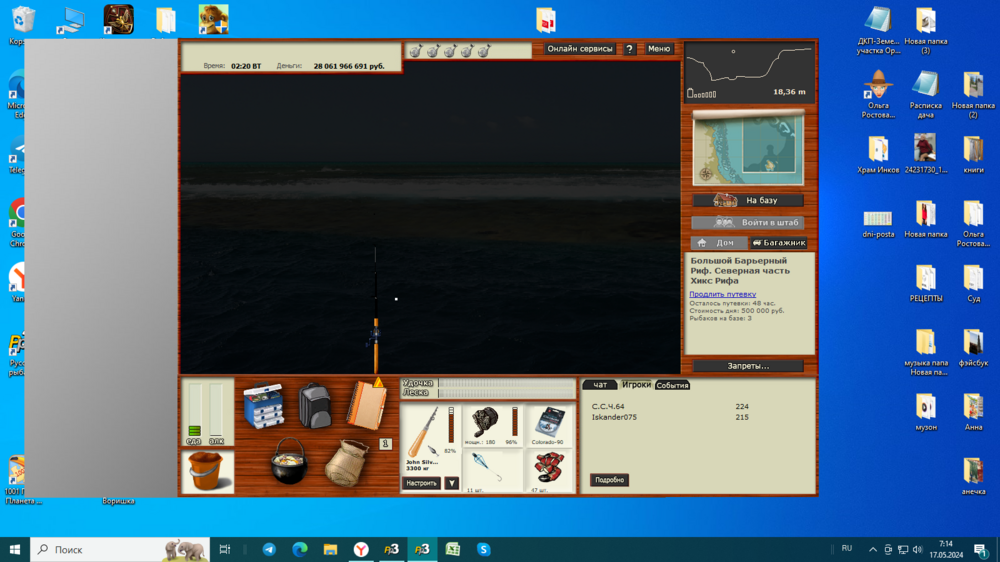
Task: Open the blue tackle box
Action: (264, 405)
